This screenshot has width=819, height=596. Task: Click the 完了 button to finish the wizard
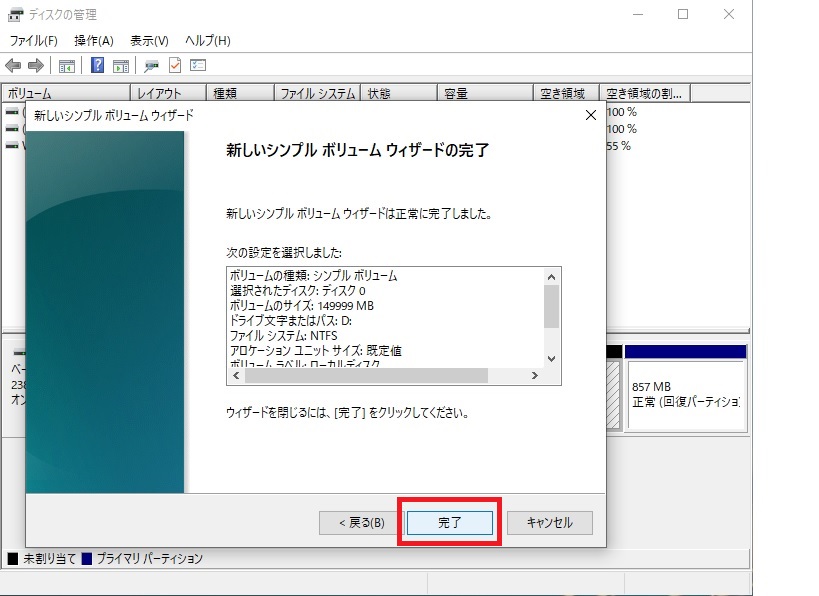[448, 522]
